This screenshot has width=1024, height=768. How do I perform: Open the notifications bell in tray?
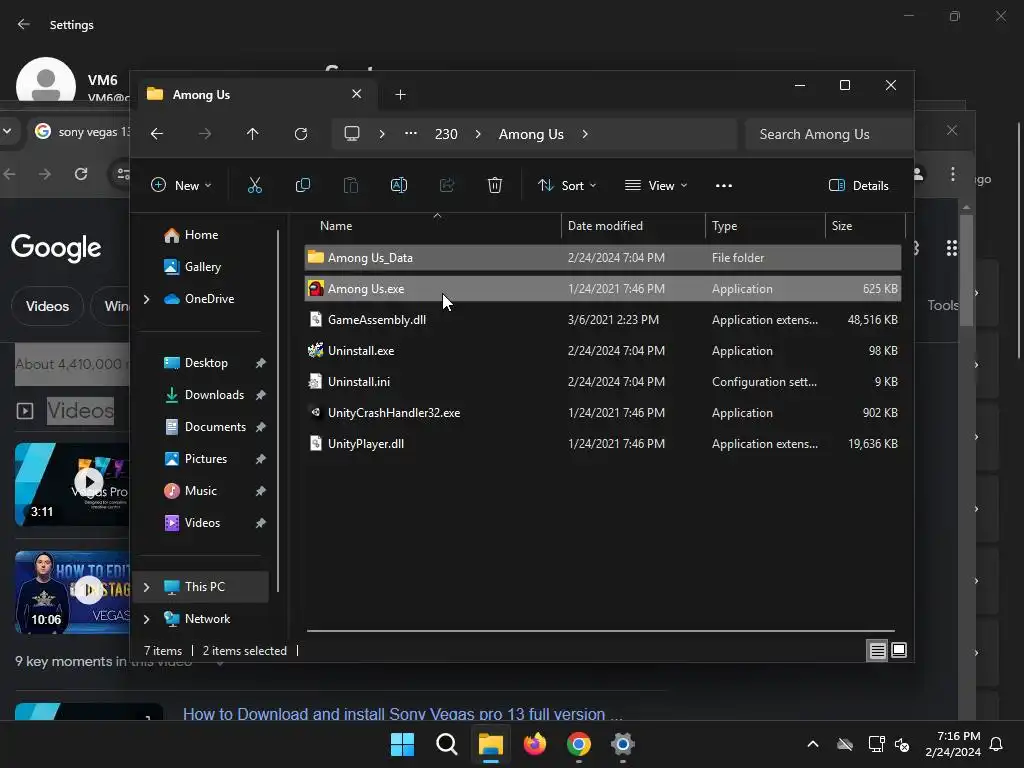click(997, 744)
